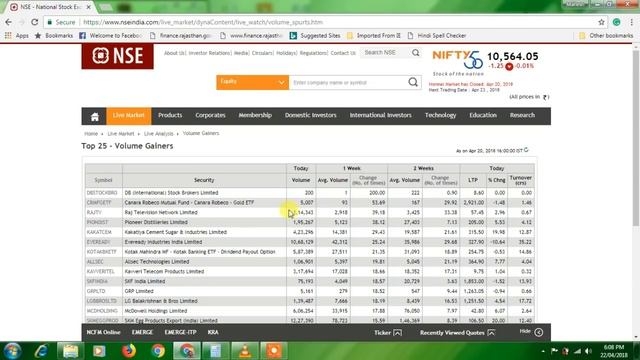Expand the Ticker panel
Image resolution: width=640 pixels, height=360 pixels.
[388, 333]
